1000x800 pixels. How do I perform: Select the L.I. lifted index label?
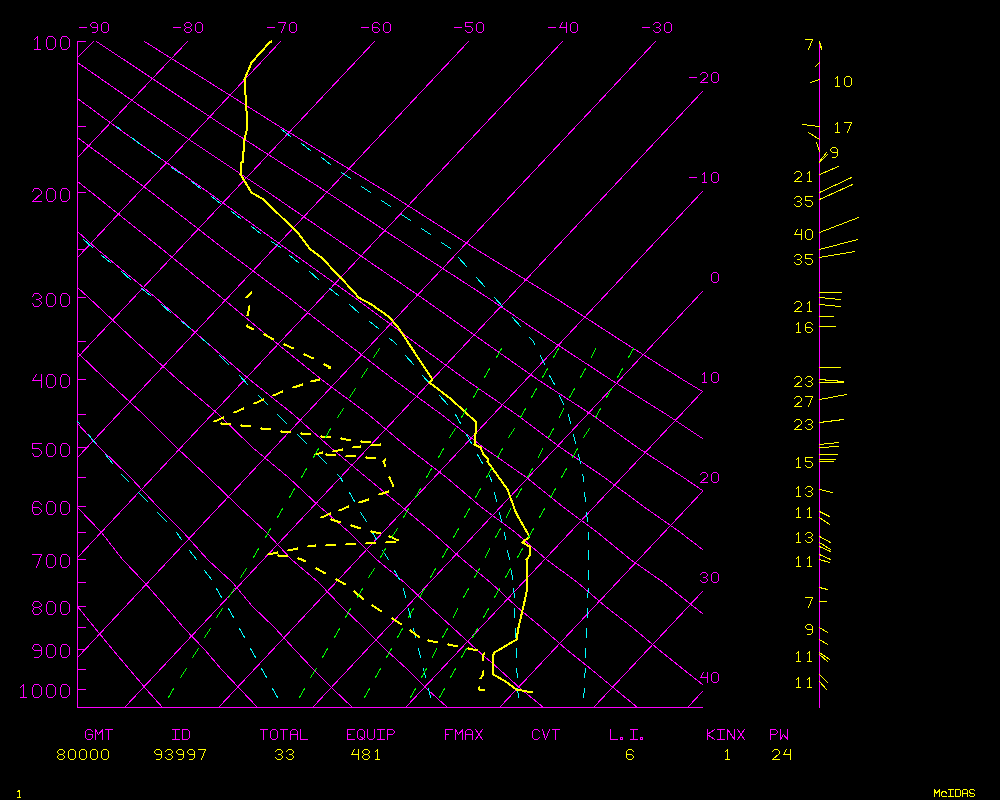pyautogui.click(x=627, y=735)
